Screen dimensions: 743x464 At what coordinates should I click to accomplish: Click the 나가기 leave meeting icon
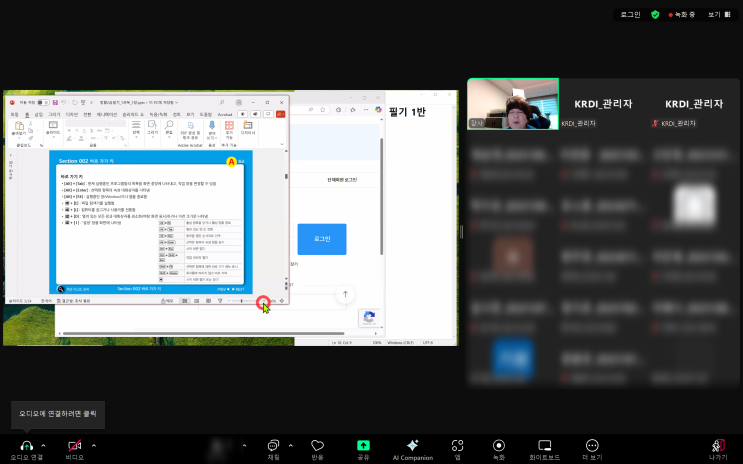click(x=718, y=446)
